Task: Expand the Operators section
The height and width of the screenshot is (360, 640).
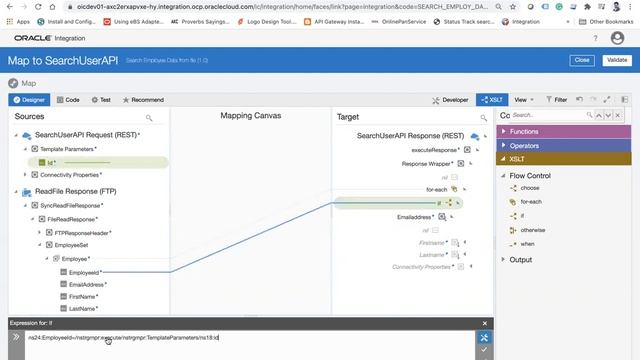Action: tap(503, 145)
